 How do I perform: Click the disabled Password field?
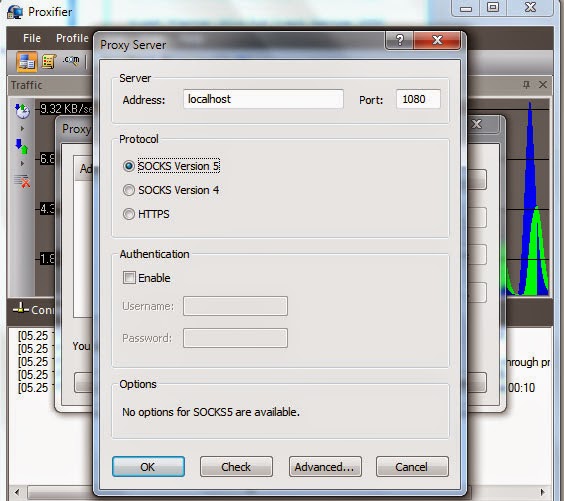click(235, 338)
